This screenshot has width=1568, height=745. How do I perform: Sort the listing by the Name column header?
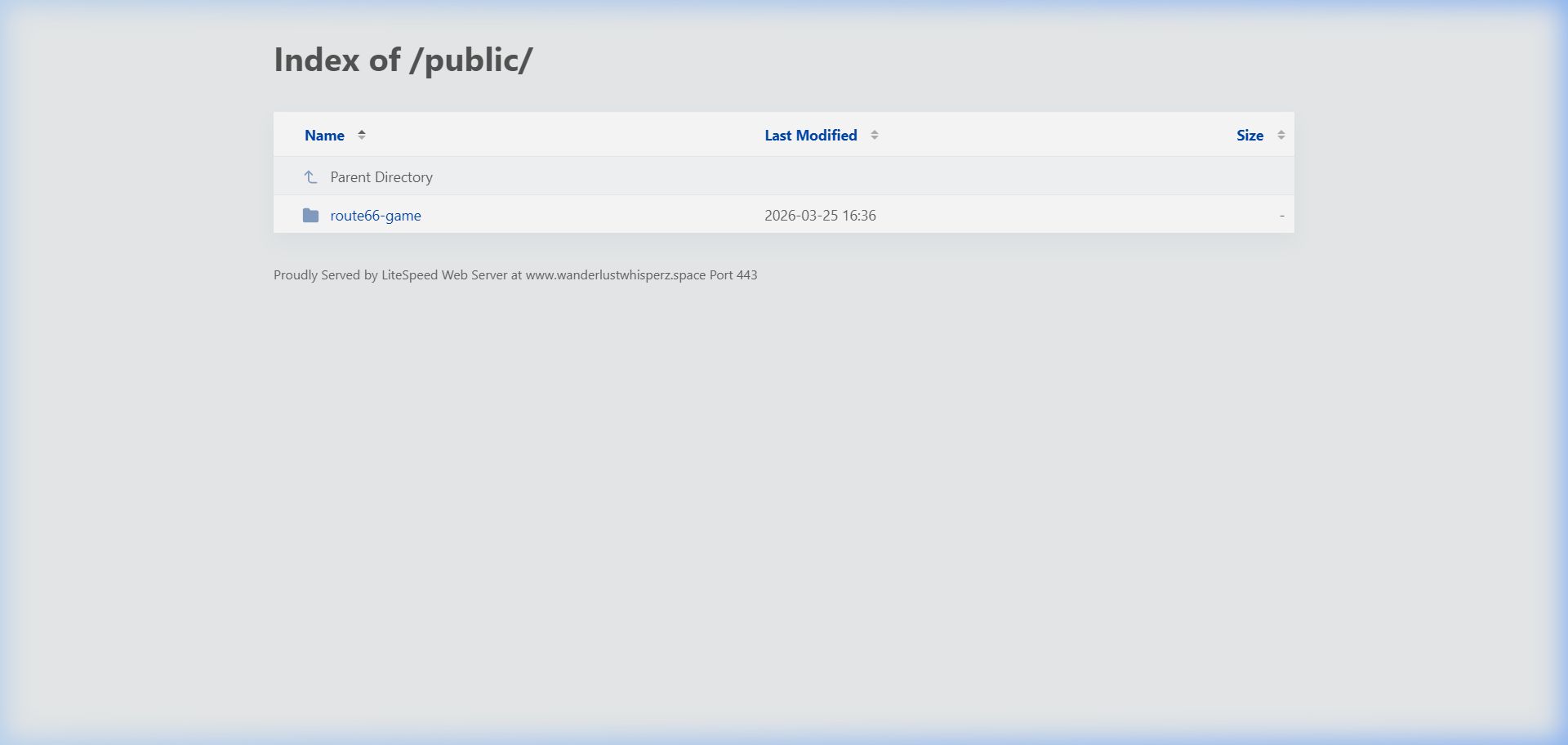tap(324, 136)
